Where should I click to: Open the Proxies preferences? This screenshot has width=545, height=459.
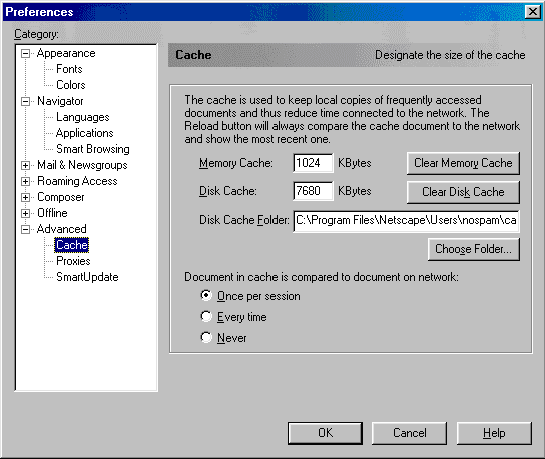click(73, 261)
